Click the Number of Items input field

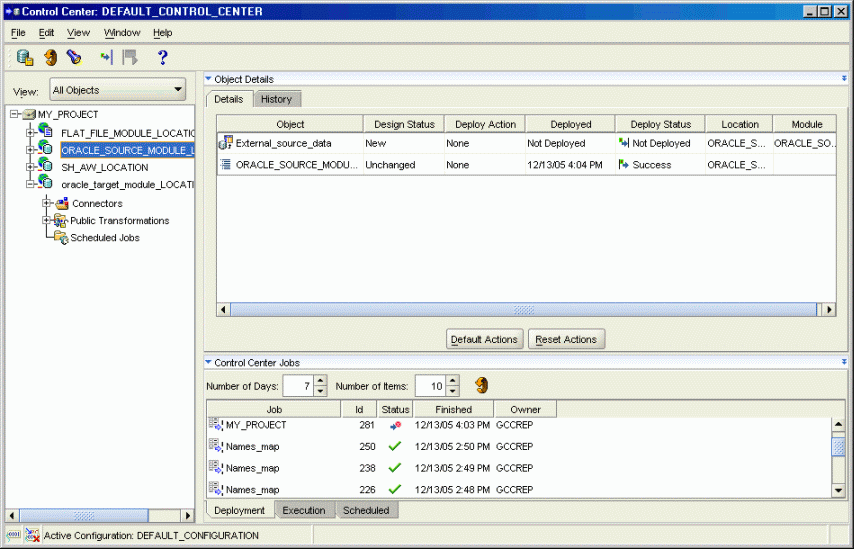[x=431, y=386]
